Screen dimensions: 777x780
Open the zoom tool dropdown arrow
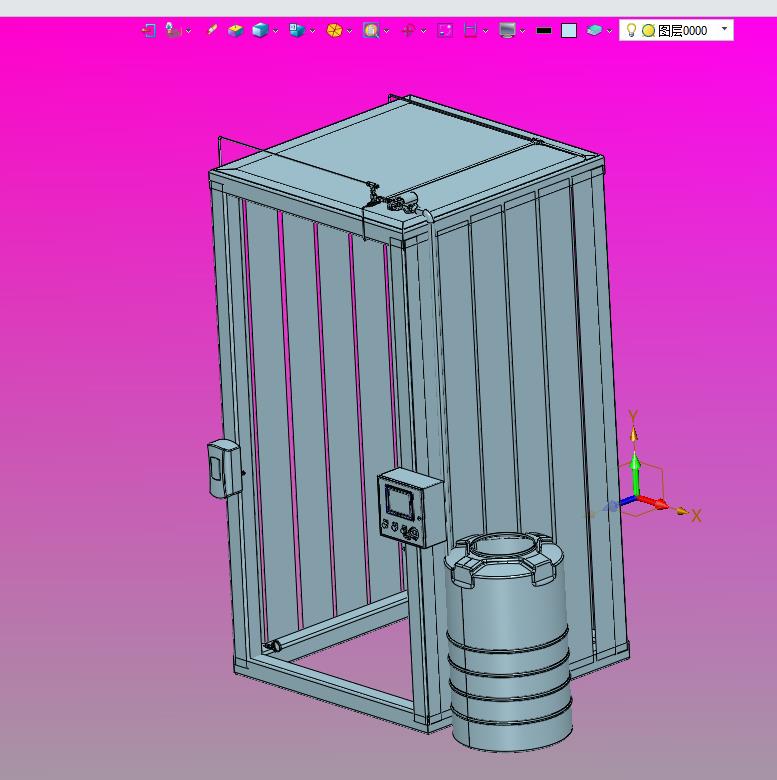[387, 31]
